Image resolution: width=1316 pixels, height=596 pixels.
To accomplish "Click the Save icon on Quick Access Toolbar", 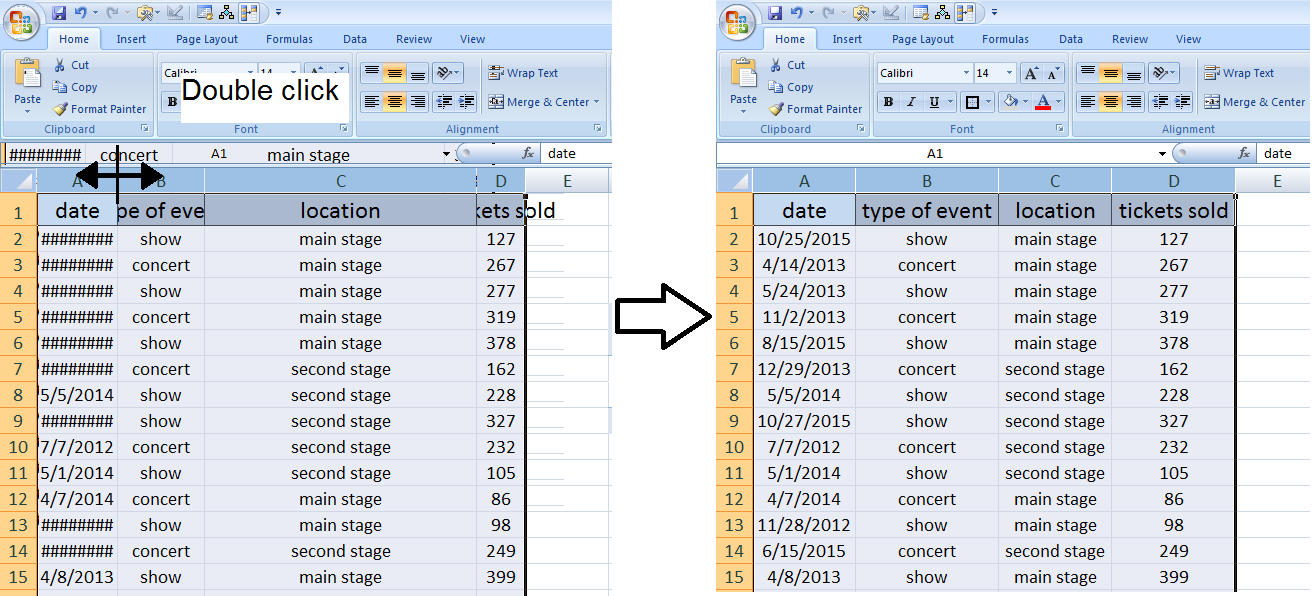I will coord(776,11).
